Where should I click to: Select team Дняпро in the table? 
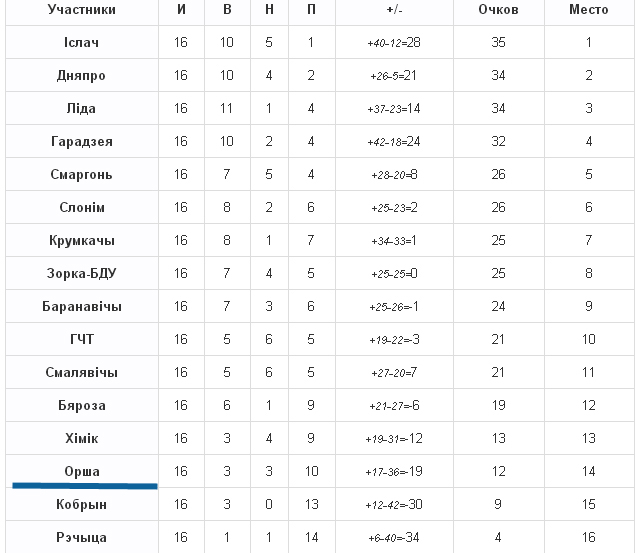tap(81, 76)
